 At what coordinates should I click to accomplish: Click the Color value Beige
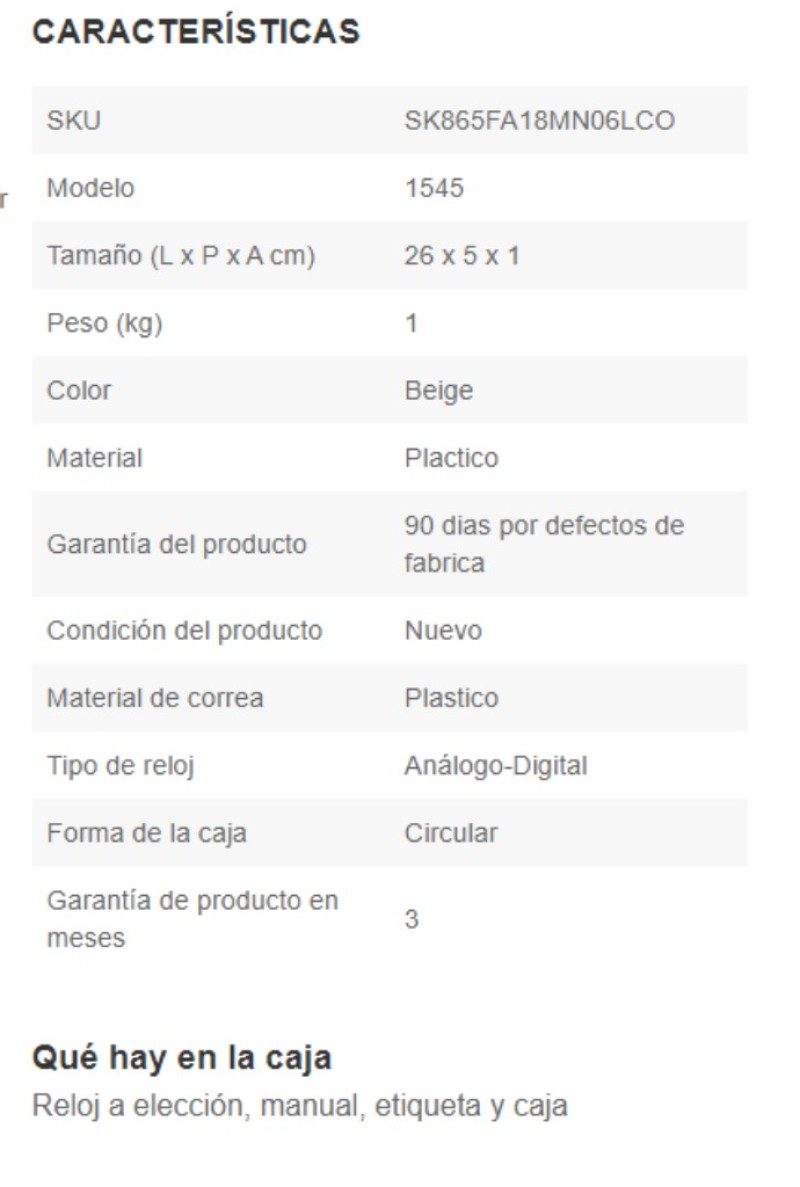[439, 391]
